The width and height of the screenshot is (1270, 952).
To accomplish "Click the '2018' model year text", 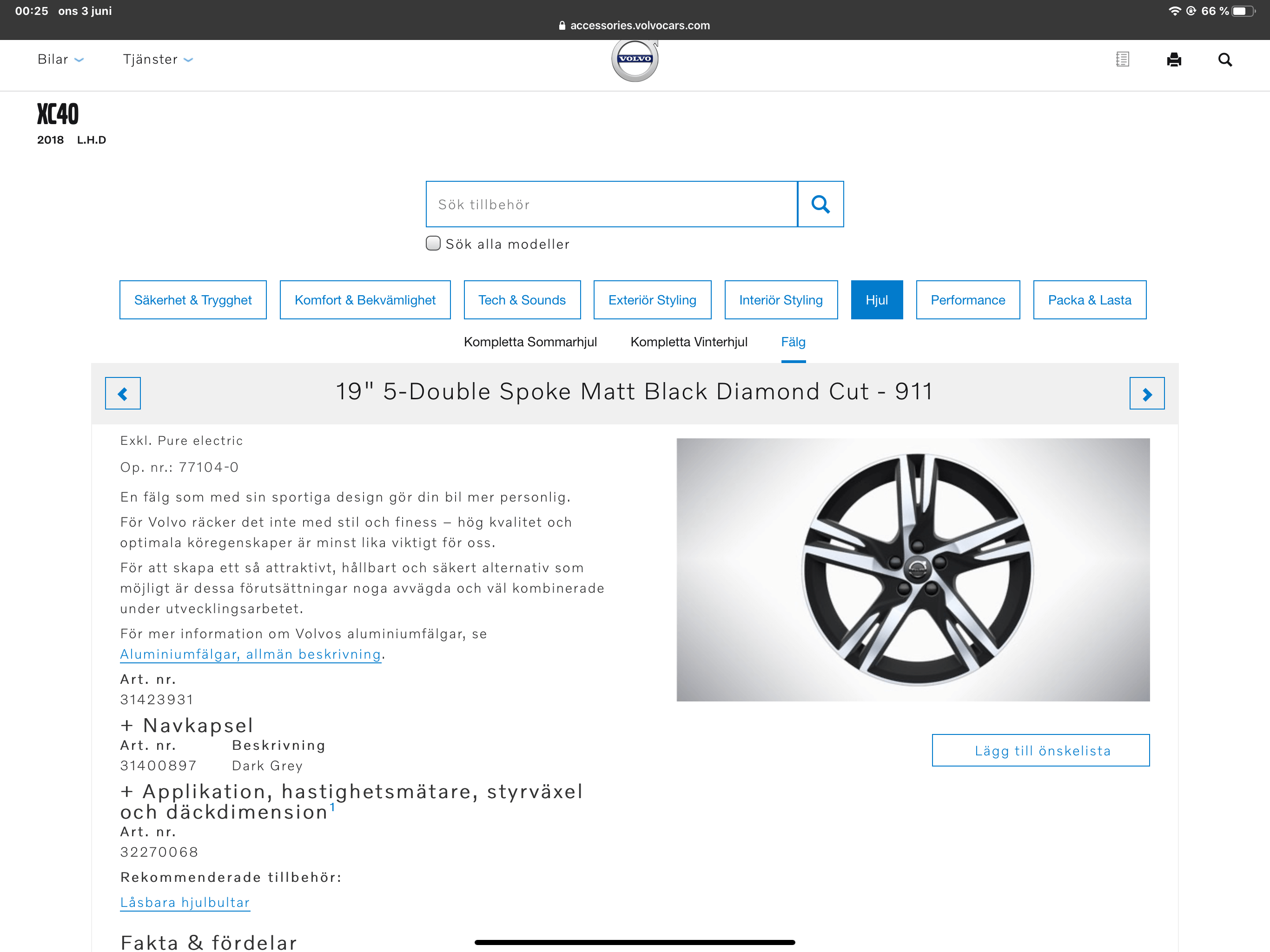I will [51, 139].
